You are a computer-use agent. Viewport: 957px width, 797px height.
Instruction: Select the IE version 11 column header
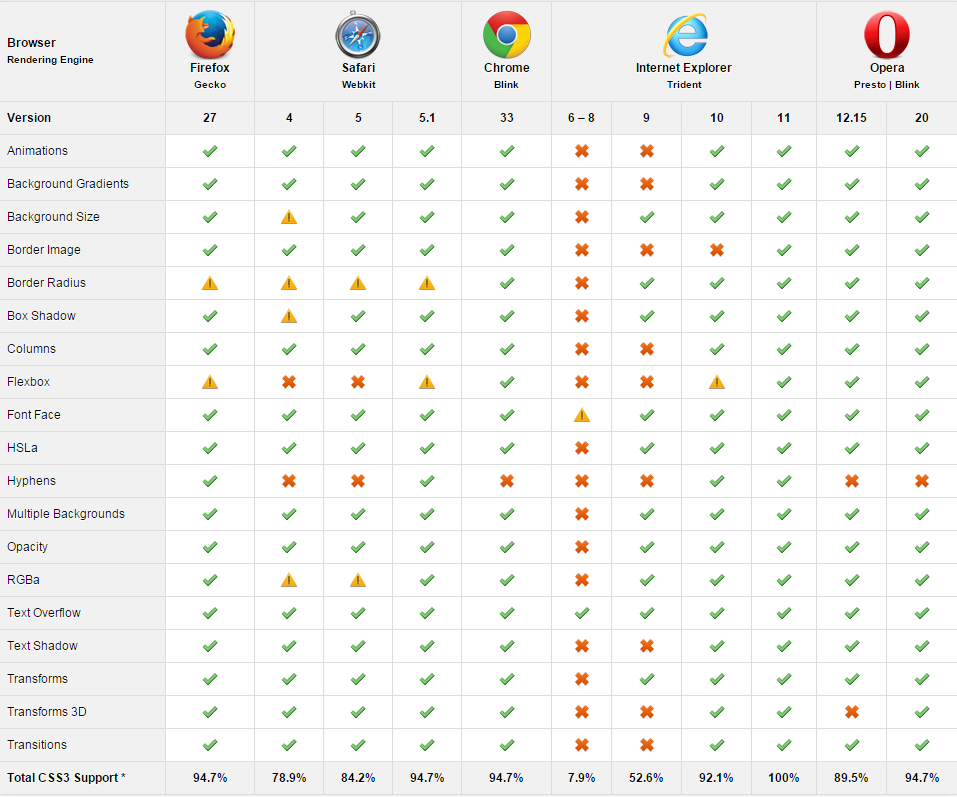pos(784,118)
